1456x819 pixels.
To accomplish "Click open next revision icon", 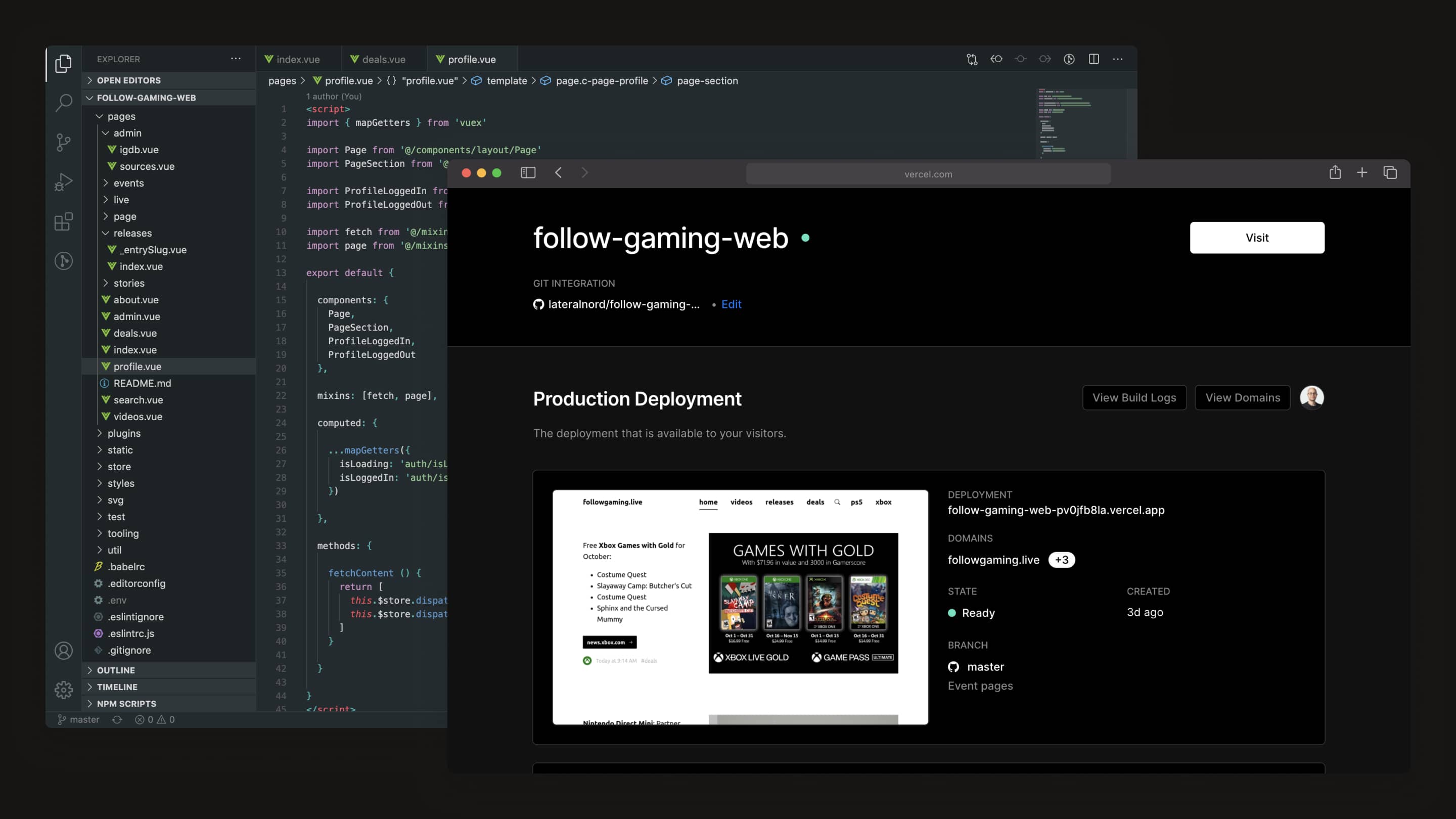I will 1044,59.
